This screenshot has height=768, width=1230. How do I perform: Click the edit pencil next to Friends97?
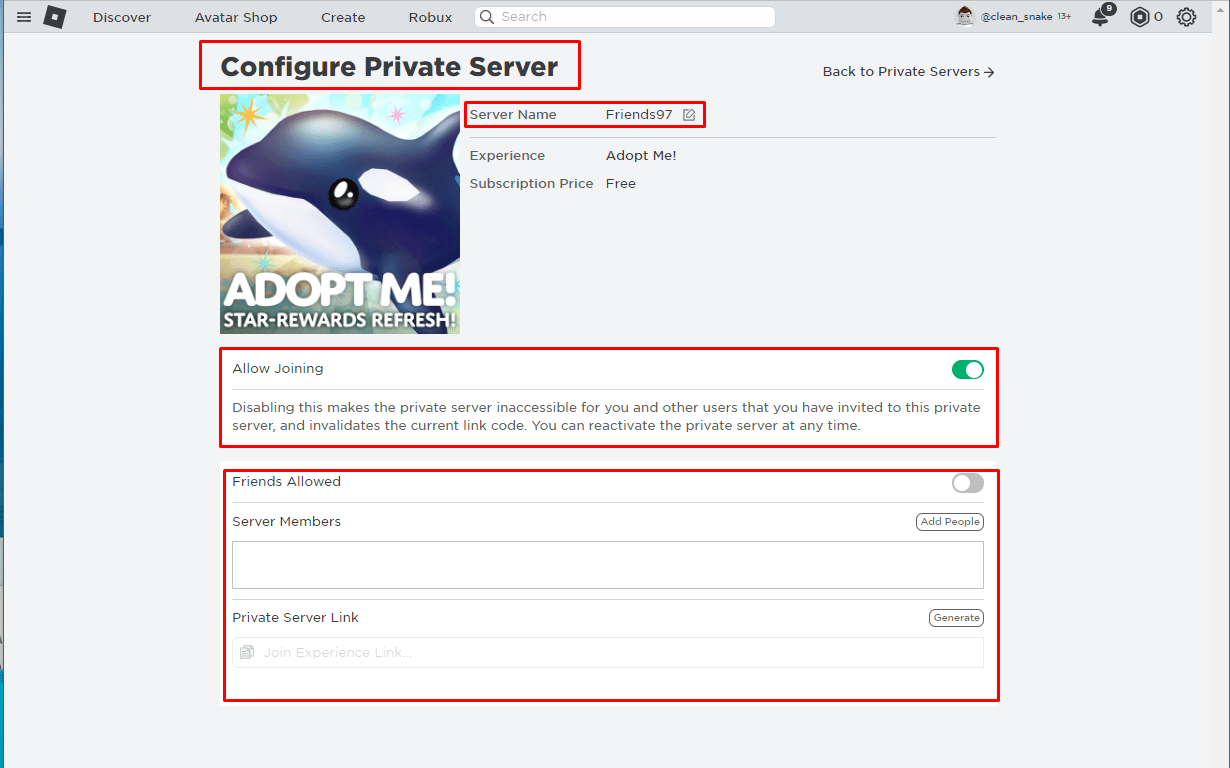point(689,114)
